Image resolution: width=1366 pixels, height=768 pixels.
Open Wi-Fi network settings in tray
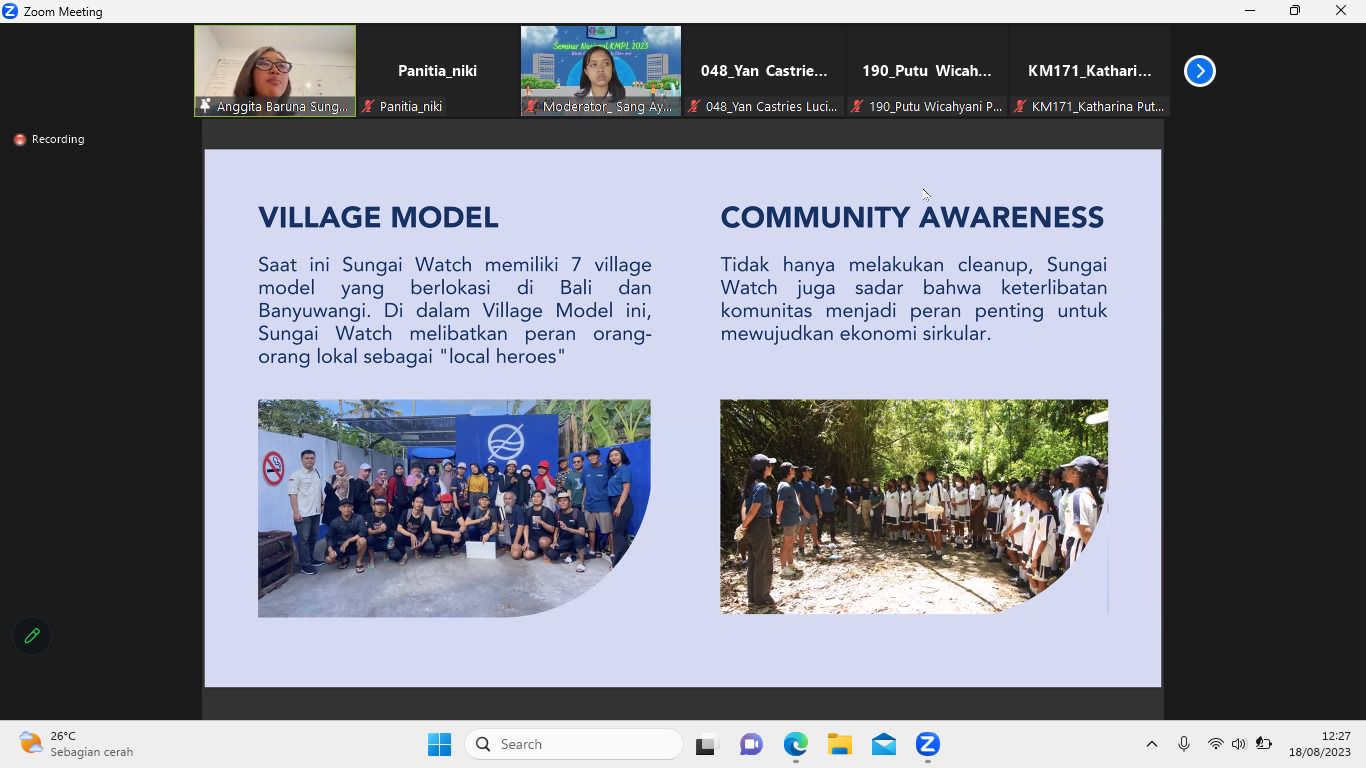click(x=1215, y=744)
